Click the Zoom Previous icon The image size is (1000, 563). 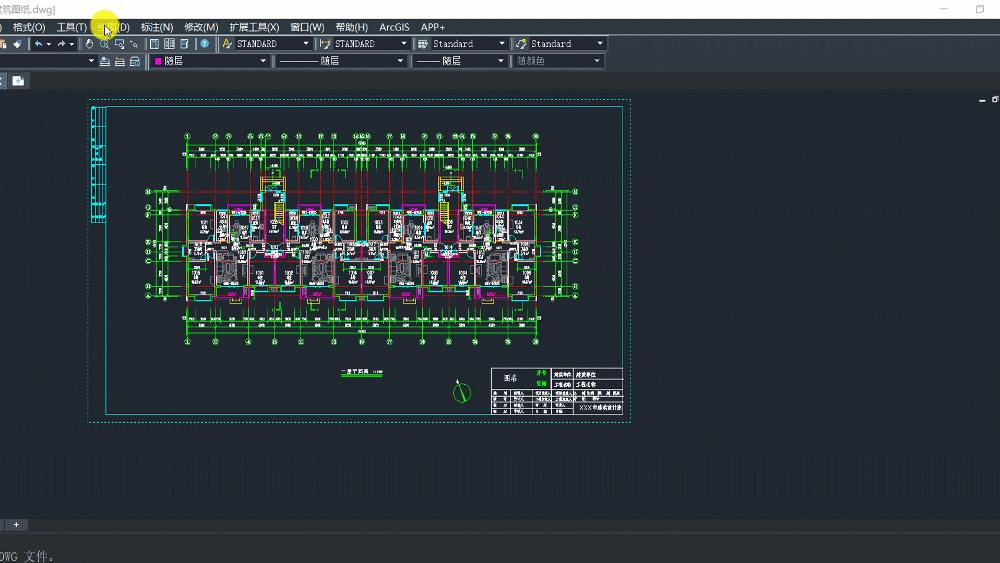(x=134, y=44)
